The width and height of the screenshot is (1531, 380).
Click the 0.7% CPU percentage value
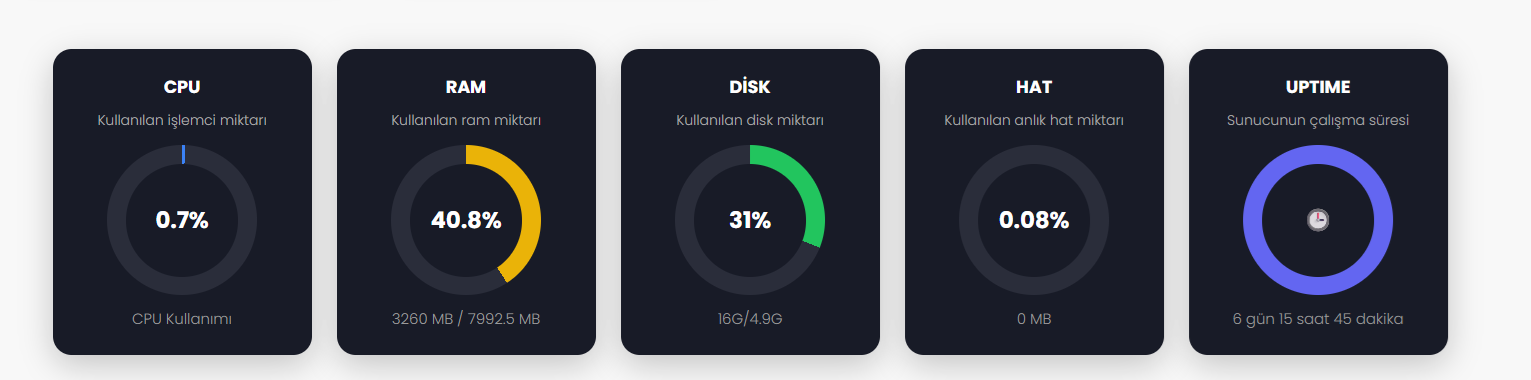pos(182,220)
